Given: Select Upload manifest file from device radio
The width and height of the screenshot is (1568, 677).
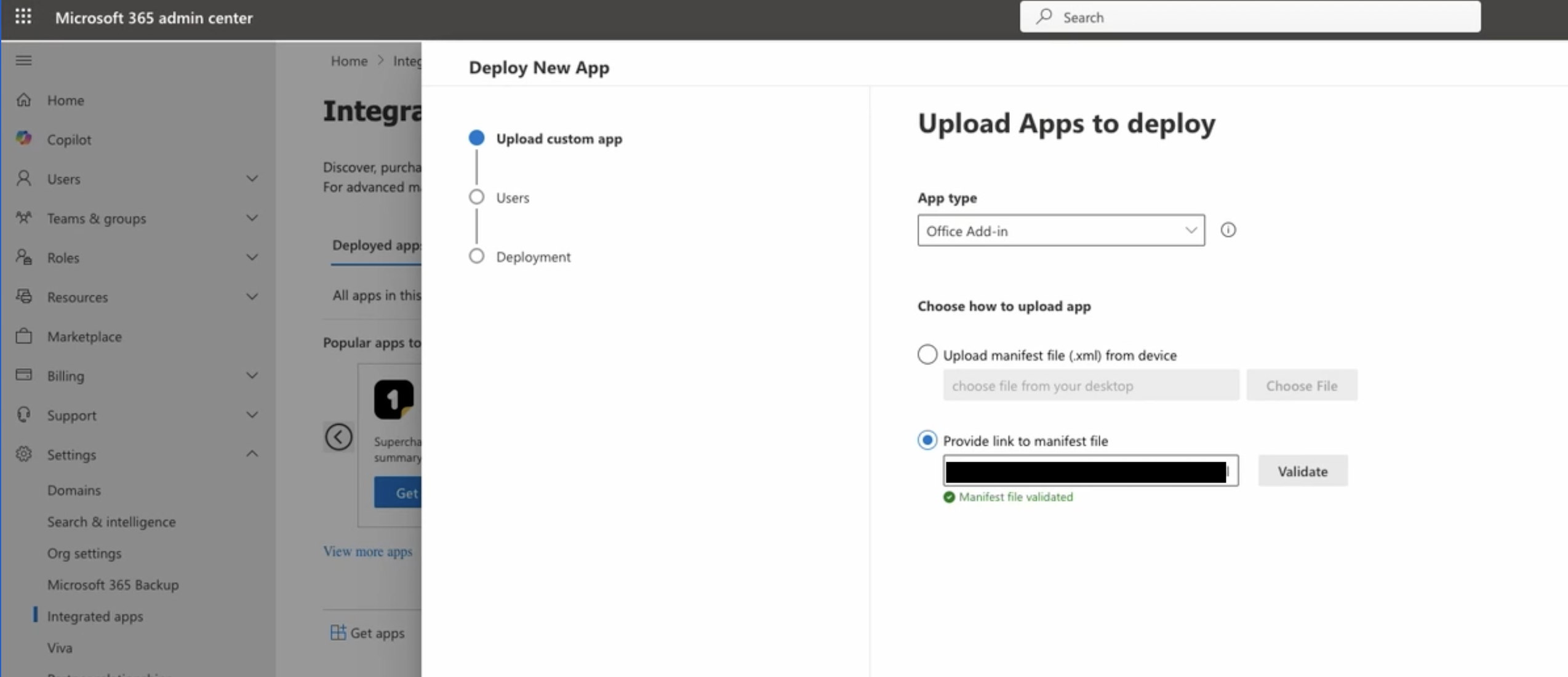Looking at the screenshot, I should coord(927,355).
